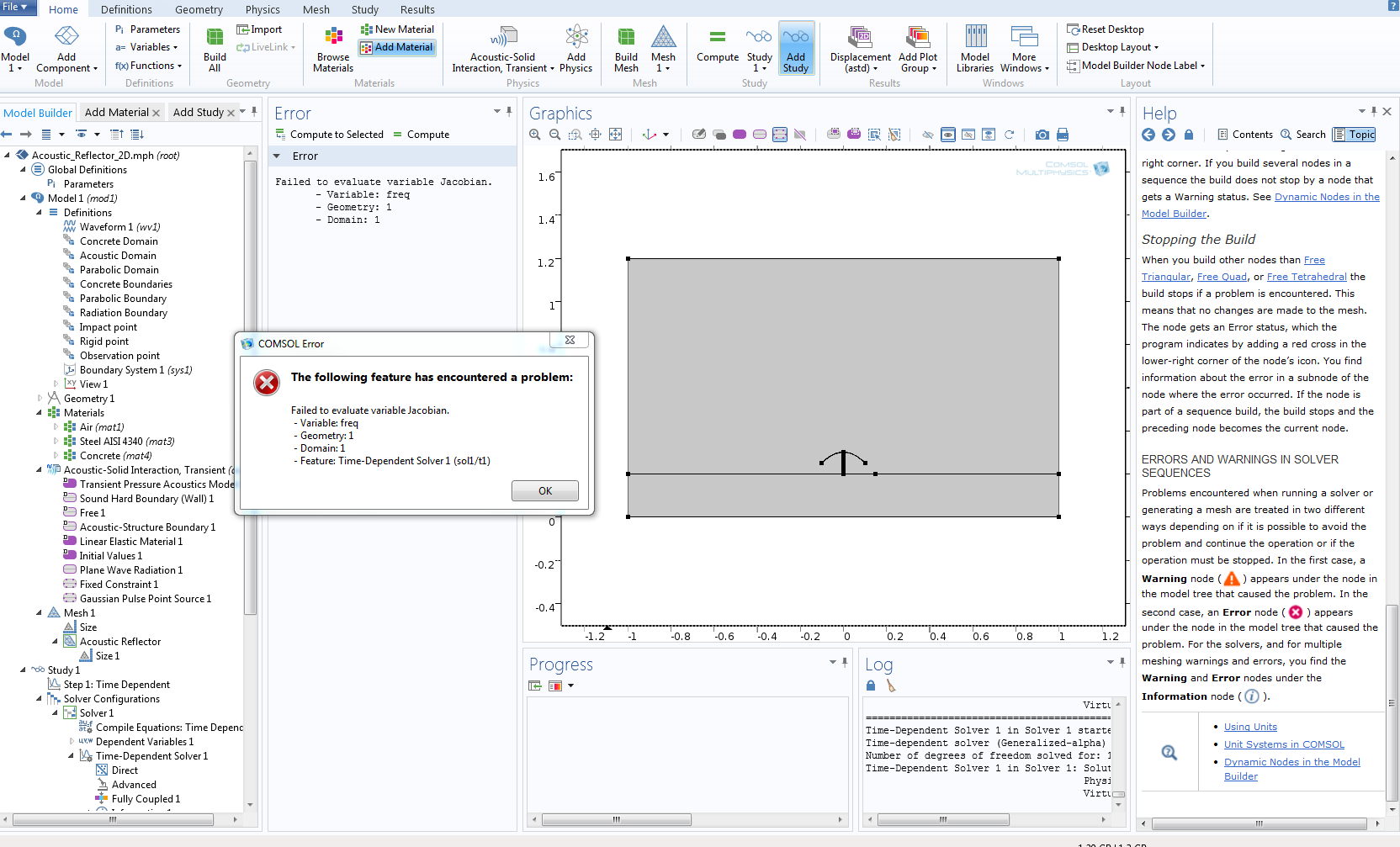Click the Build Mesh ribbon icon

[626, 50]
